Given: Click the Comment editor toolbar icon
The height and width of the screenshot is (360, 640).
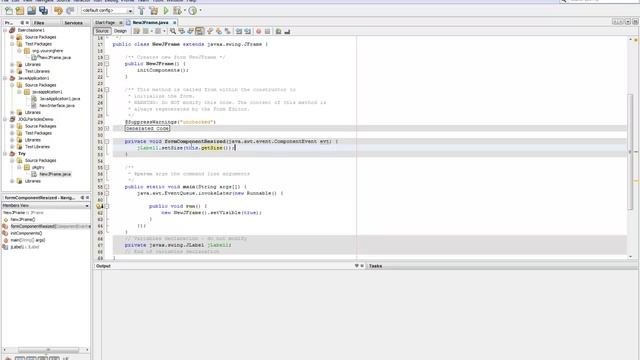Looking at the screenshot, I should click(x=278, y=31).
